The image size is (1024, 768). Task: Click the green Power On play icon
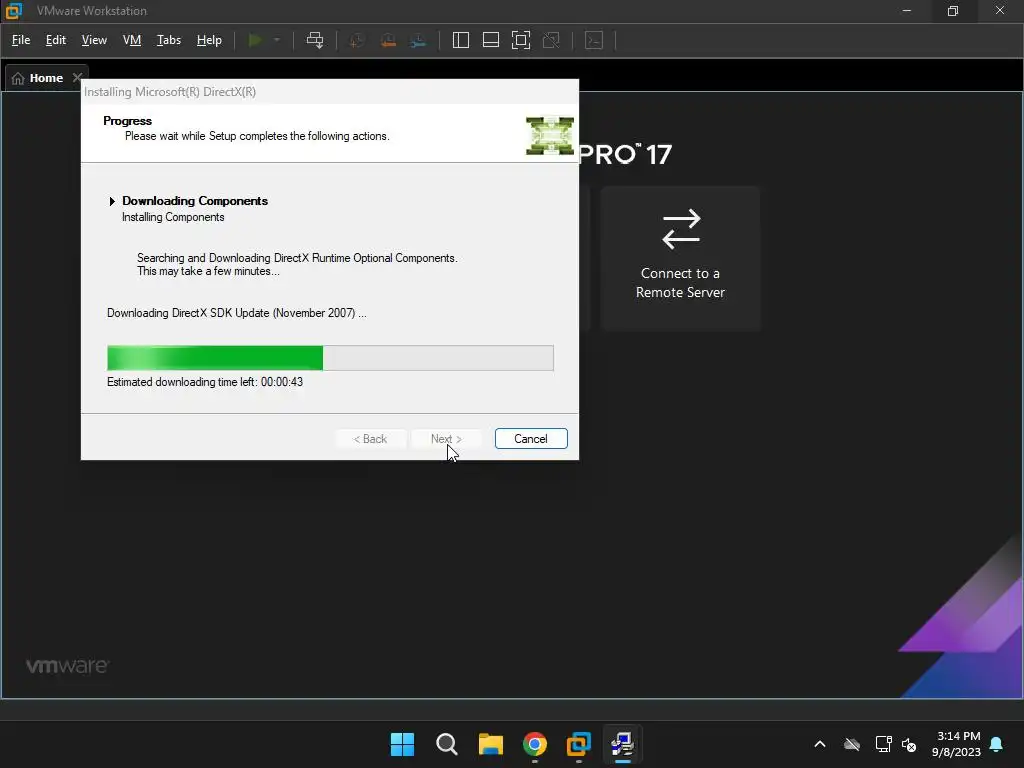click(255, 40)
